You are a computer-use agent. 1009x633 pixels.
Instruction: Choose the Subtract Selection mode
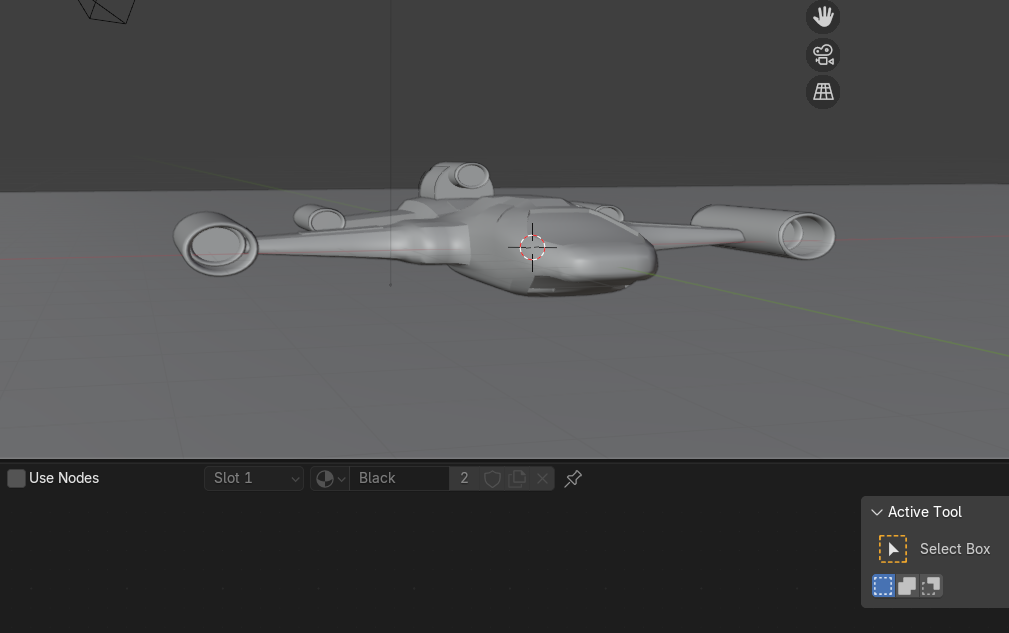coord(931,586)
